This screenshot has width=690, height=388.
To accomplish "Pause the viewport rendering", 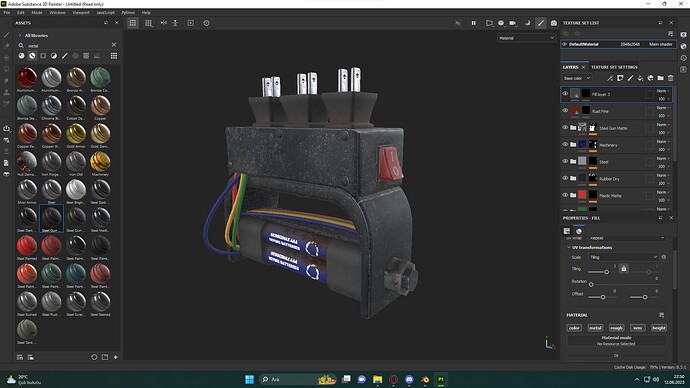I will (473, 23).
